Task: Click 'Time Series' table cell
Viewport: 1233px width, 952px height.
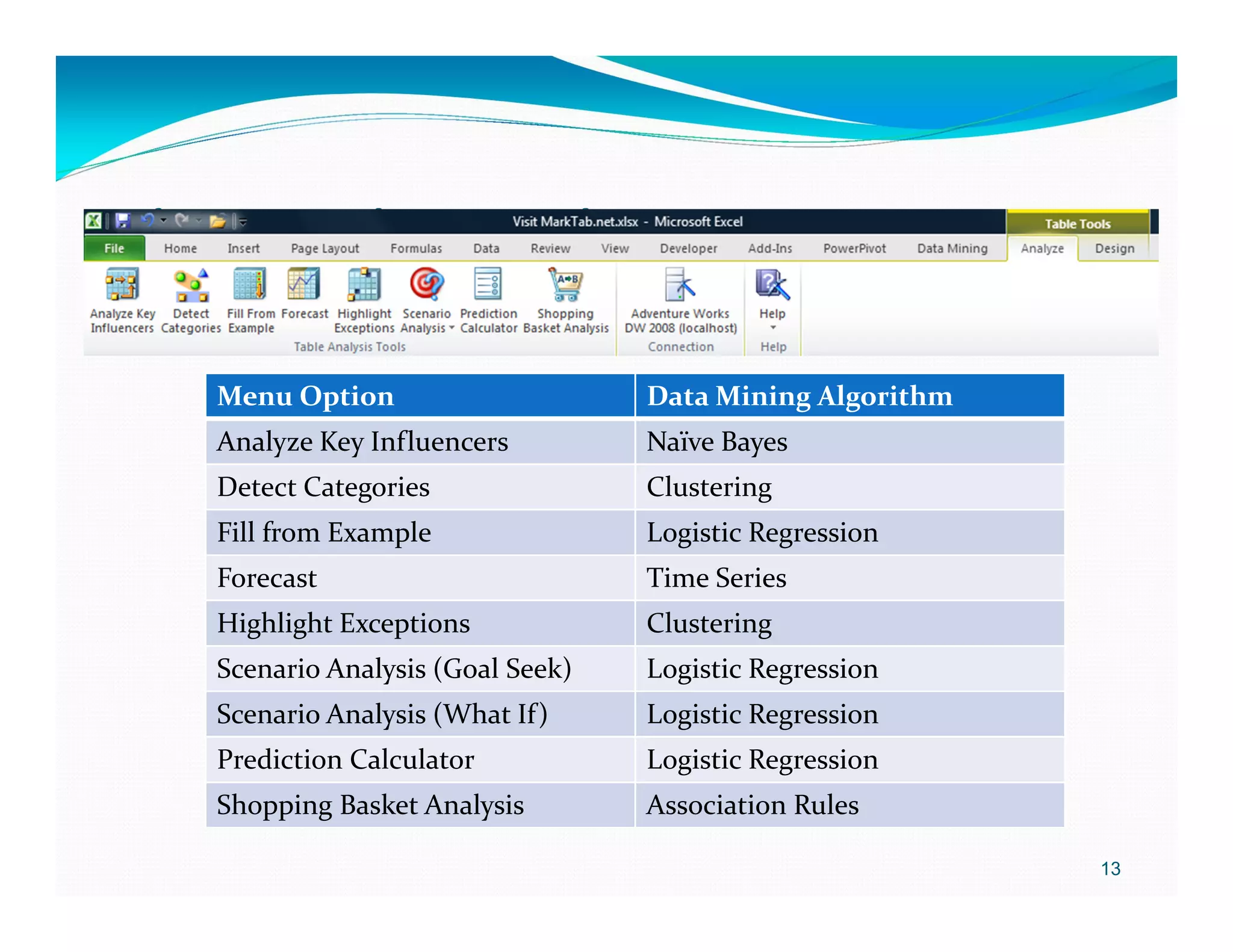Action: pos(849,578)
